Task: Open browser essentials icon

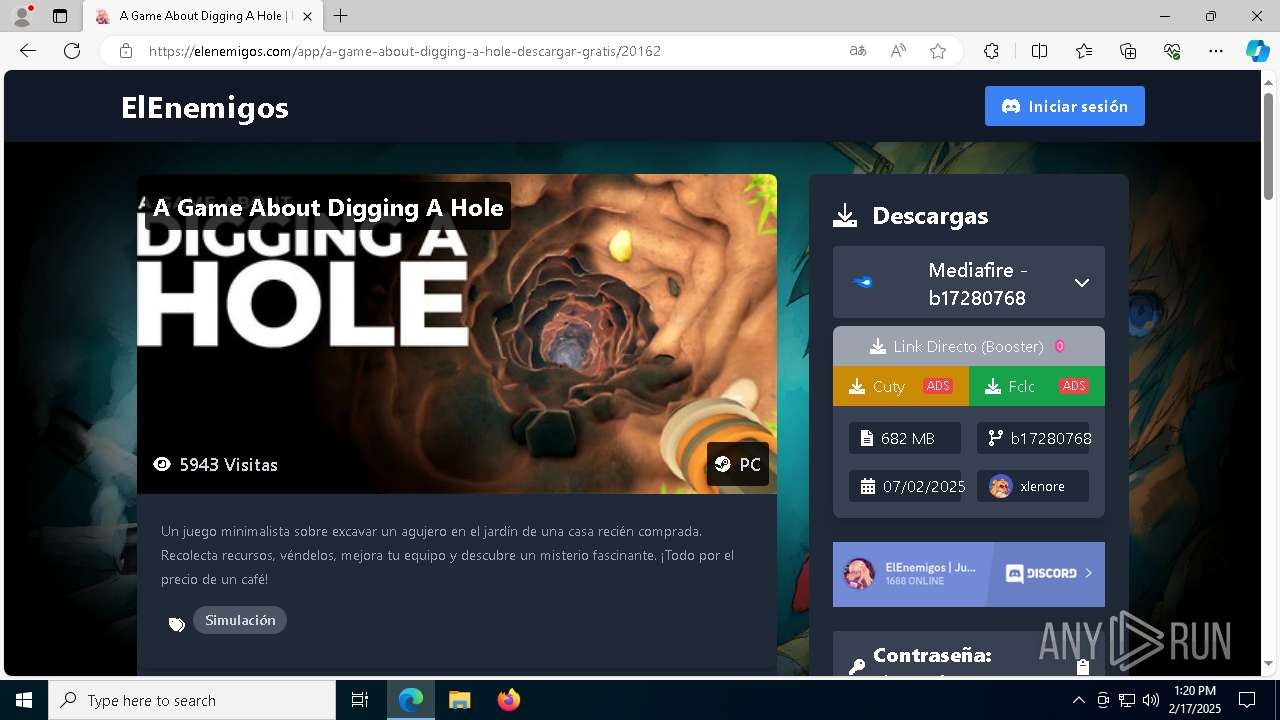Action: click(x=1172, y=51)
